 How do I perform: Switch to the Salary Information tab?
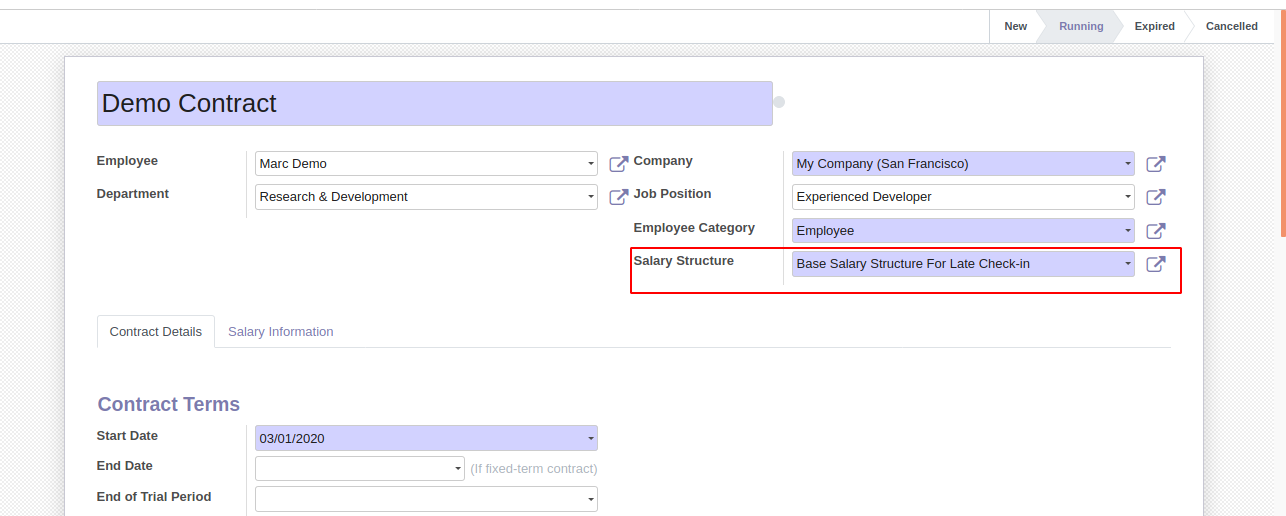280,332
